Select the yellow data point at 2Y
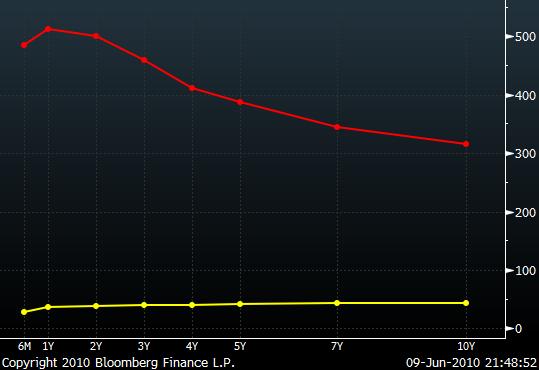This screenshot has height=370, width=539. click(x=96, y=306)
